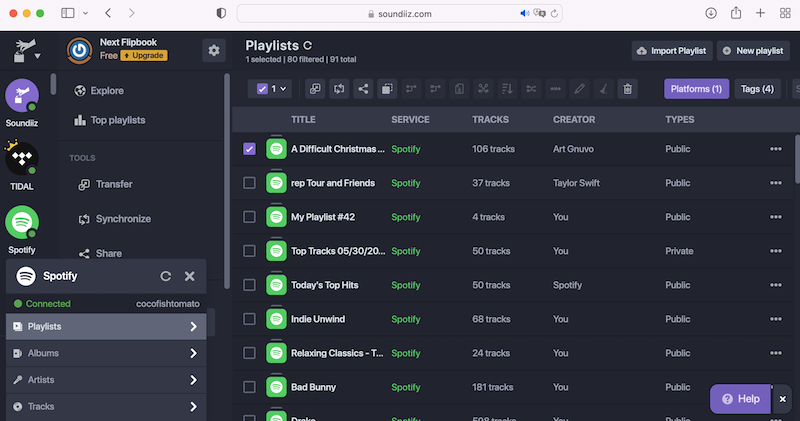800x421 pixels.
Task: Click the synchronize icon in playlist toolbar
Action: point(339,89)
